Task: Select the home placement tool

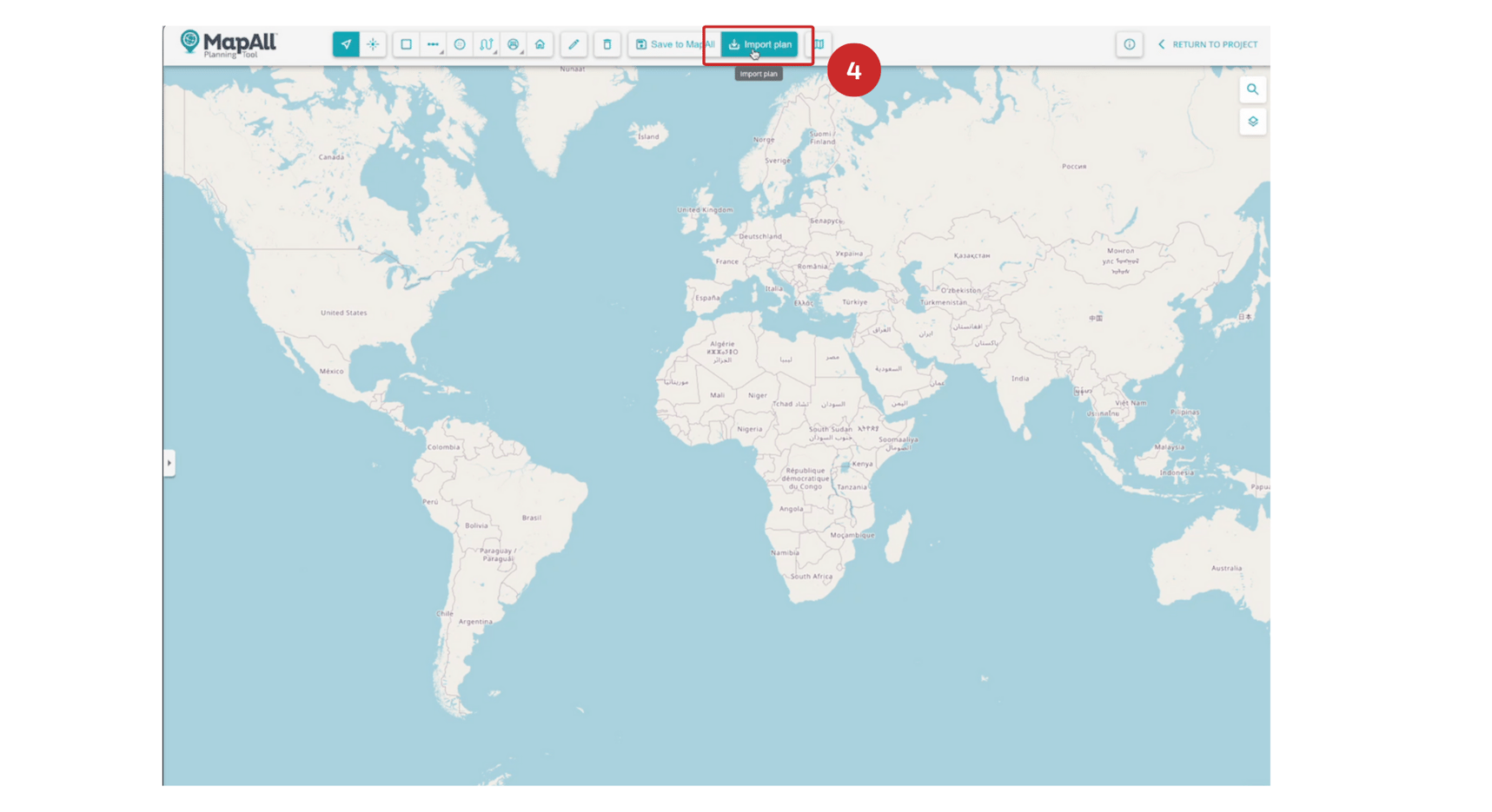Action: [540, 44]
